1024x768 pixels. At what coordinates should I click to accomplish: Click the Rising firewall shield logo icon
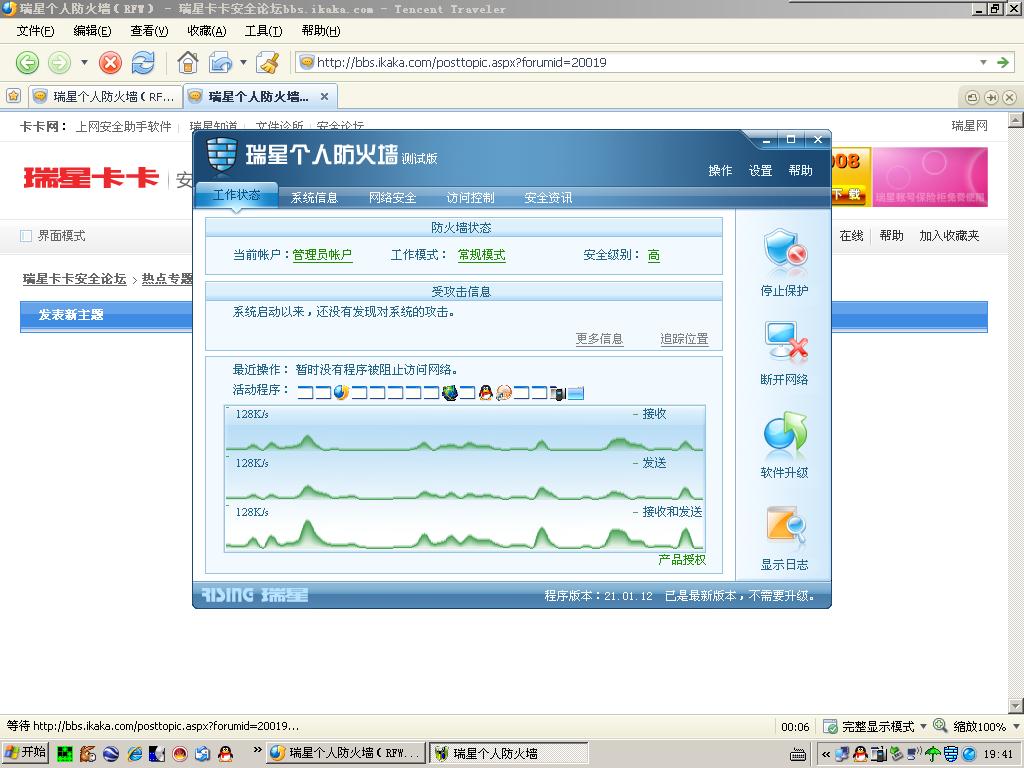pos(221,155)
